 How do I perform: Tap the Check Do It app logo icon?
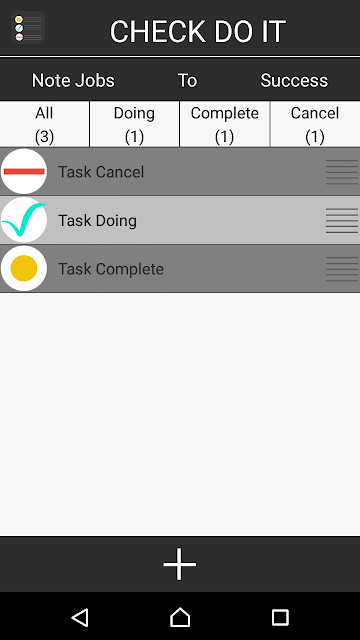28,28
